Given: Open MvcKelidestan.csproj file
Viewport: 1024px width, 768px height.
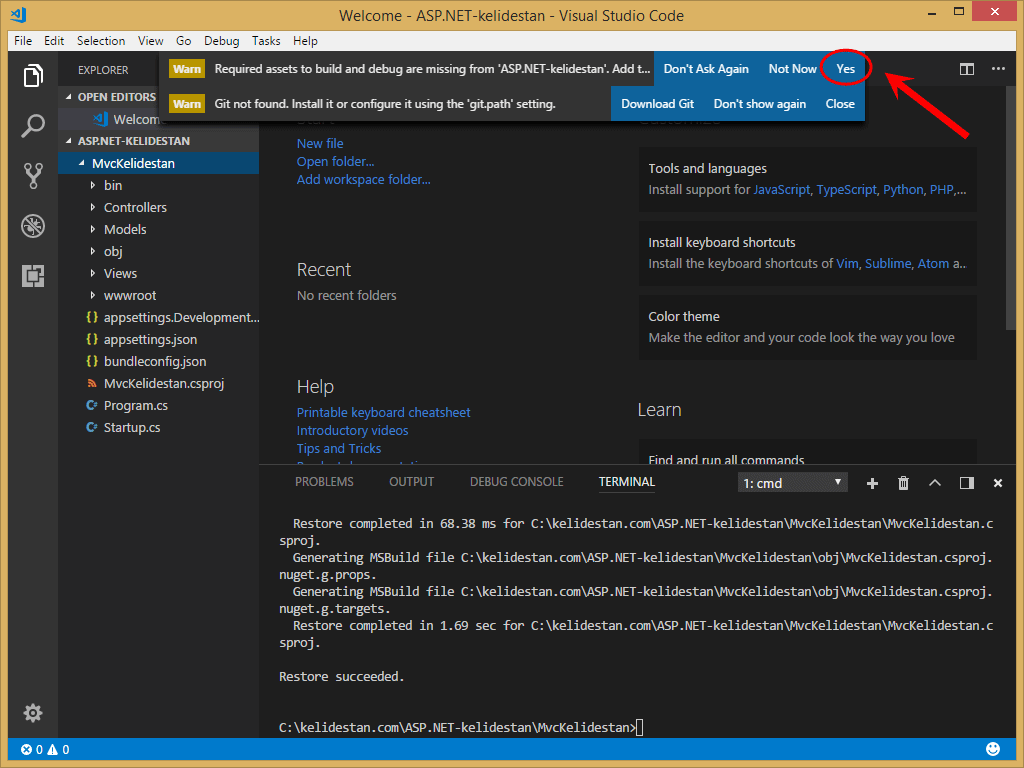Looking at the screenshot, I should pos(163,383).
